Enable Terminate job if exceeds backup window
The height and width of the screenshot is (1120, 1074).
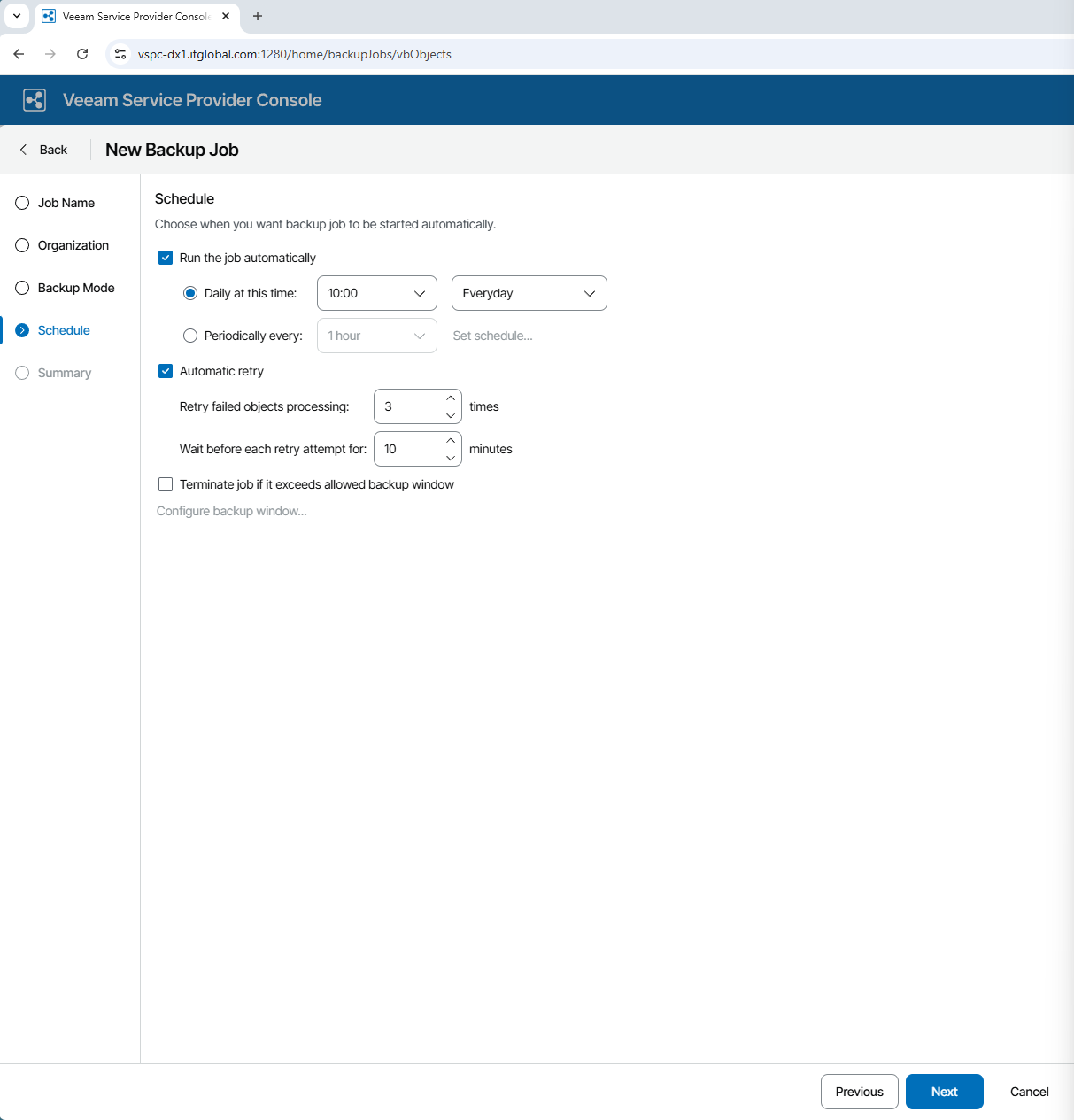click(166, 484)
